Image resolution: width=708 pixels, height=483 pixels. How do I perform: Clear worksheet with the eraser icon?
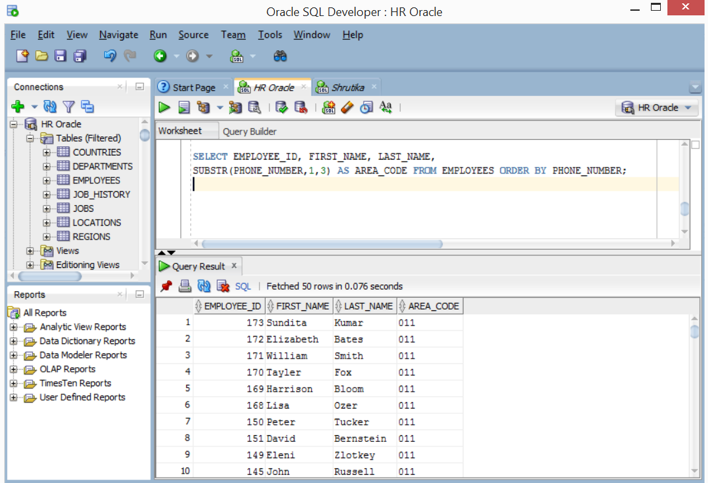pos(347,107)
